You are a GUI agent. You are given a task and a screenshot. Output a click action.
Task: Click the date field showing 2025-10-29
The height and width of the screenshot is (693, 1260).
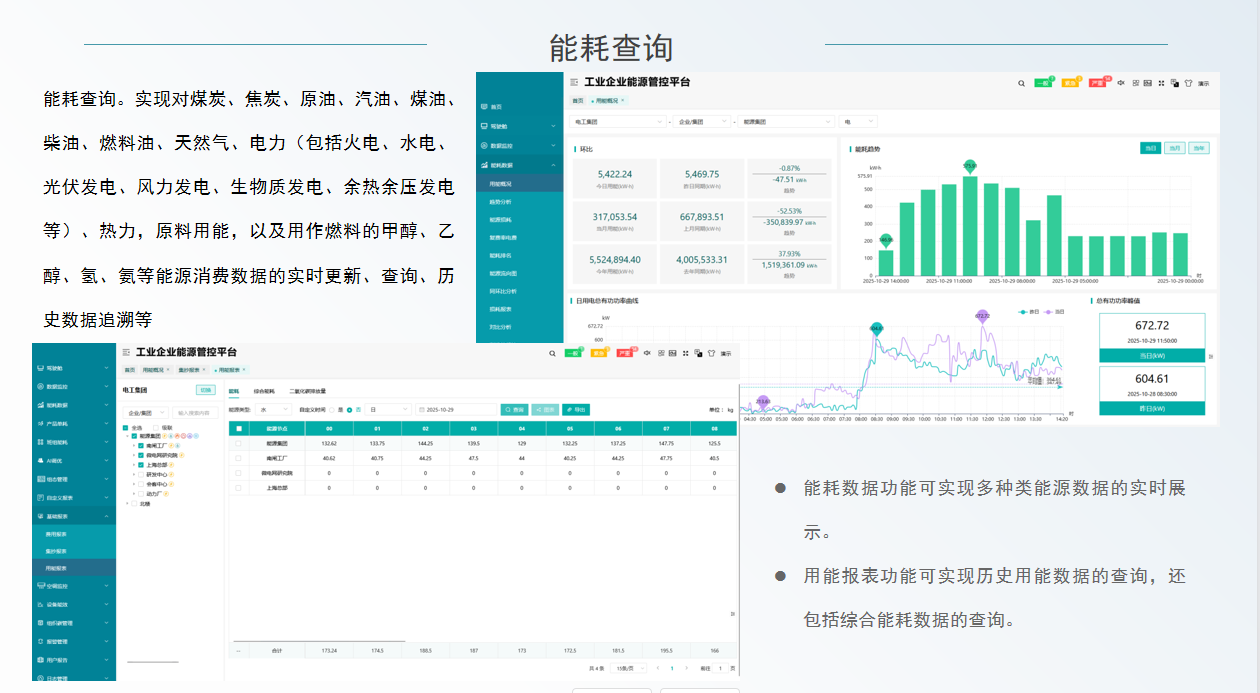pos(457,409)
